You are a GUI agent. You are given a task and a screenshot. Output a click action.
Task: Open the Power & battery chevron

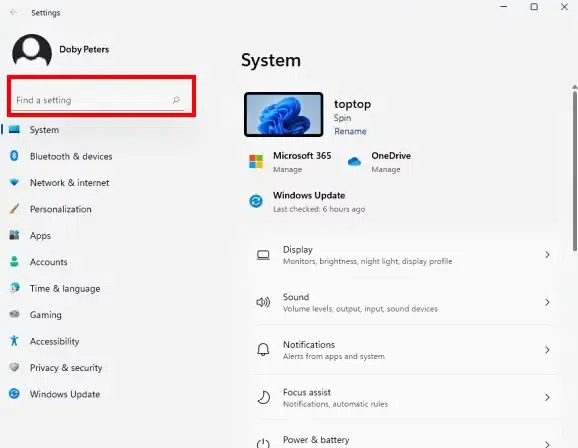coord(547,444)
